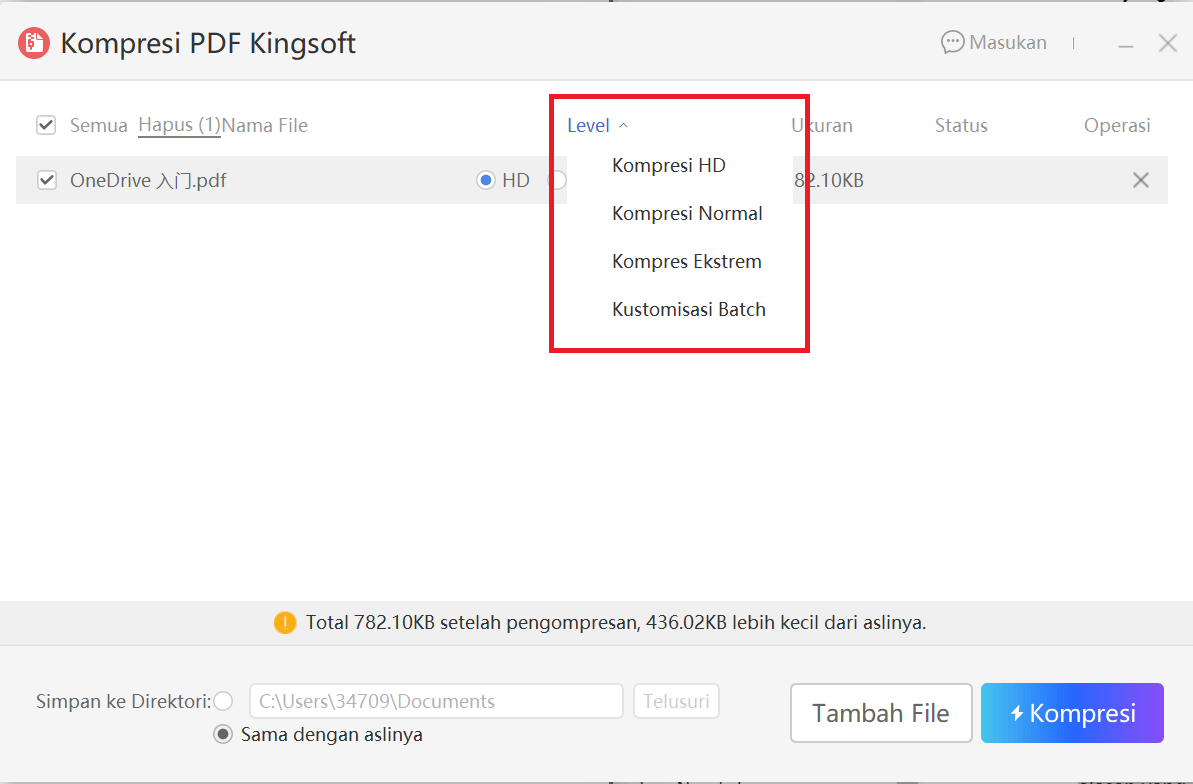The width and height of the screenshot is (1193, 784).
Task: Pick Kompres Ekstrem from the list
Action: 686,261
